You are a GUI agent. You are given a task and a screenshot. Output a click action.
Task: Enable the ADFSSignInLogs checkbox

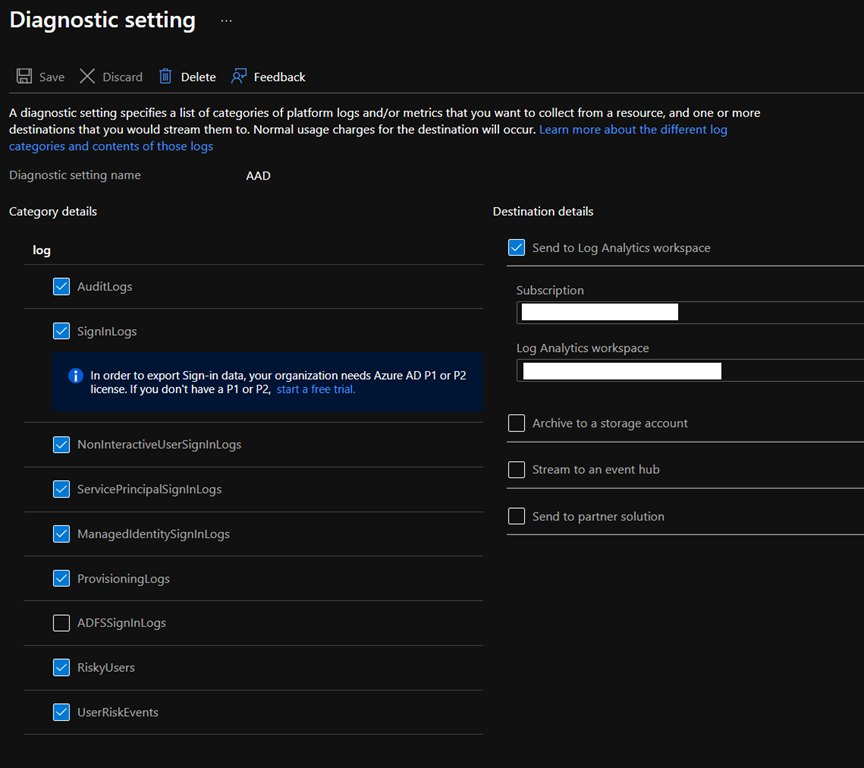point(62,623)
